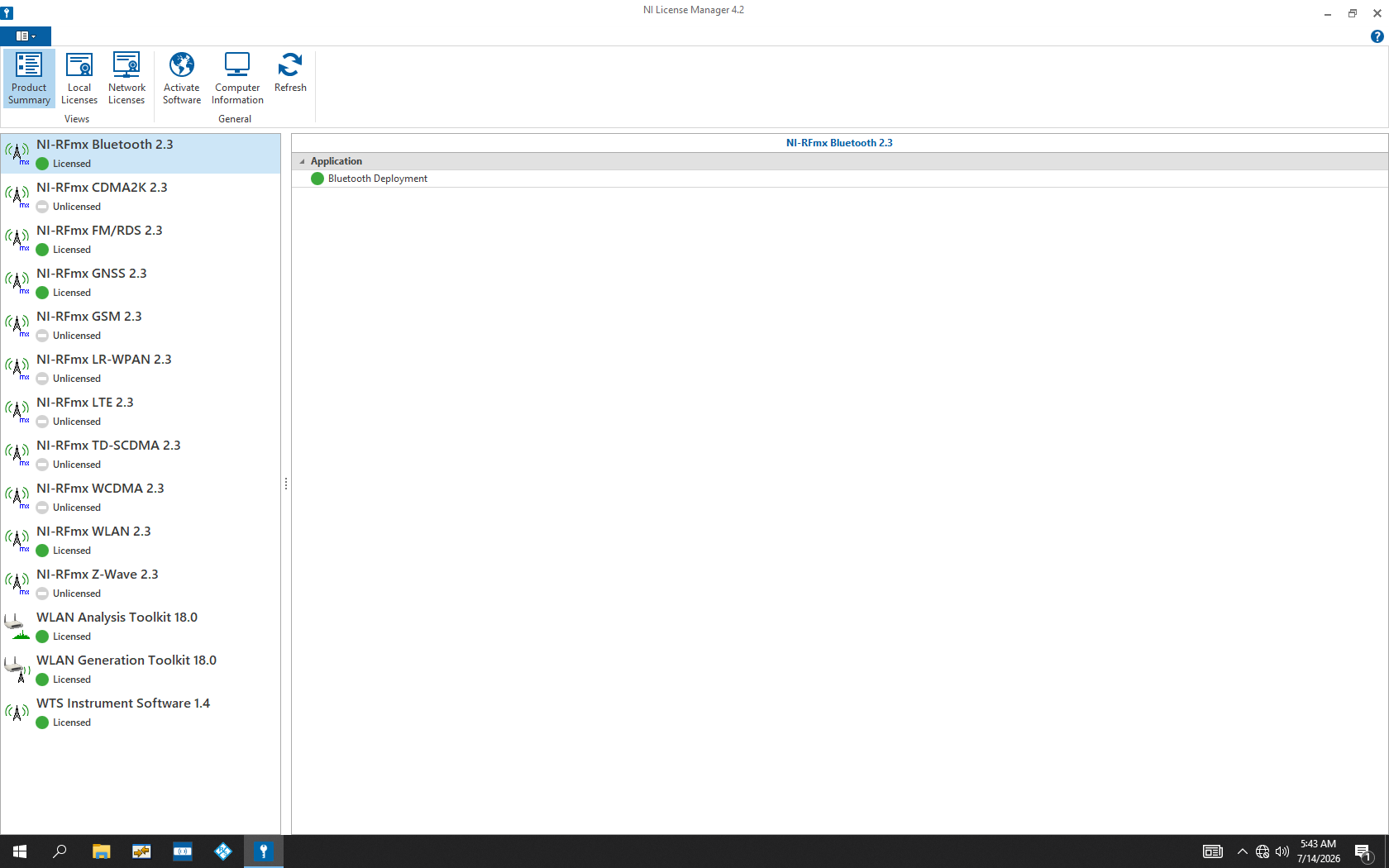Screen dimensions: 1389x868
Task: Open the application menu dropdown button
Action: (26, 36)
